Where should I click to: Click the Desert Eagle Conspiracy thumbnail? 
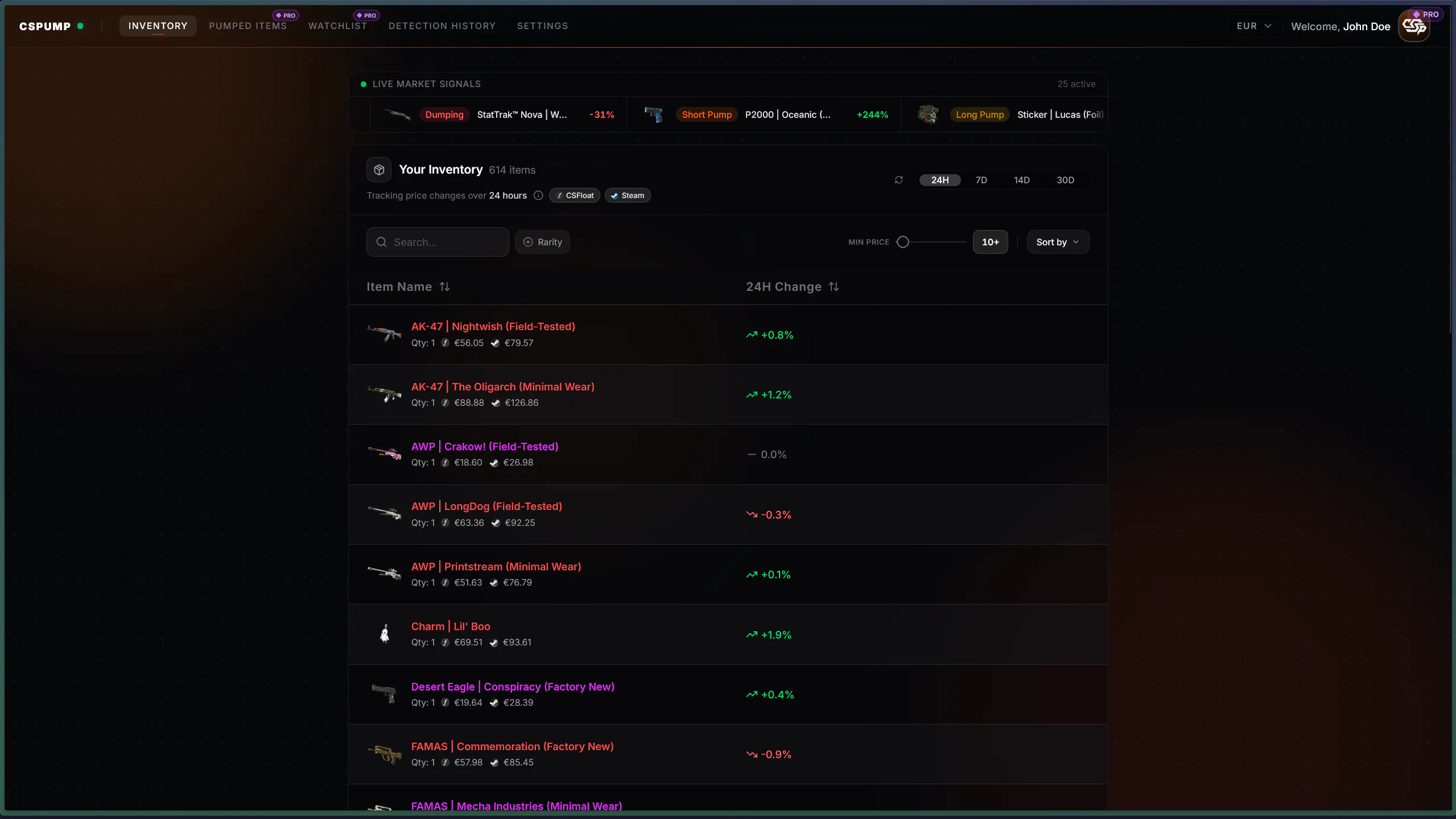(384, 694)
